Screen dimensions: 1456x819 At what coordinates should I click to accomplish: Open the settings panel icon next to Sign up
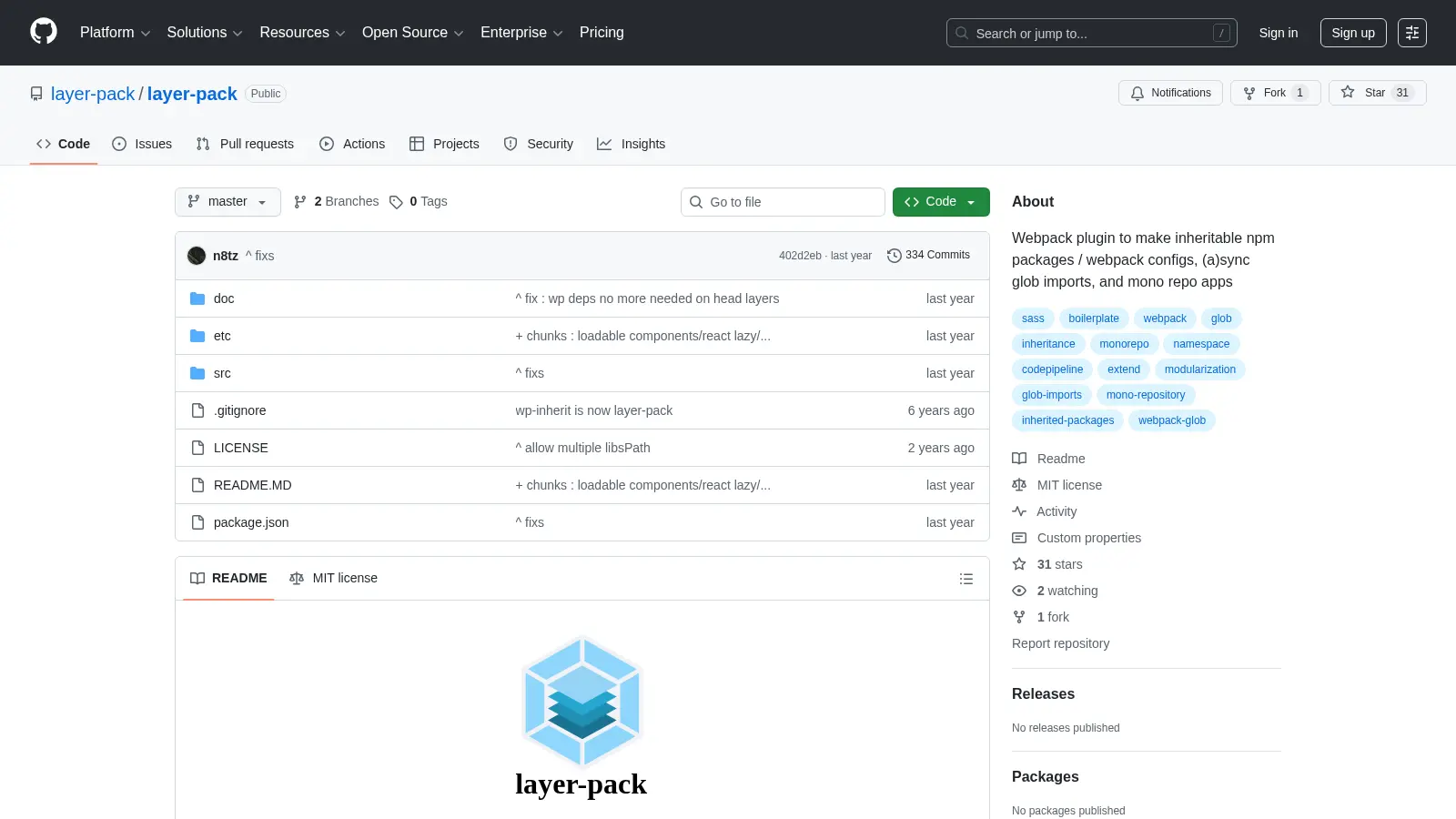1412,33
